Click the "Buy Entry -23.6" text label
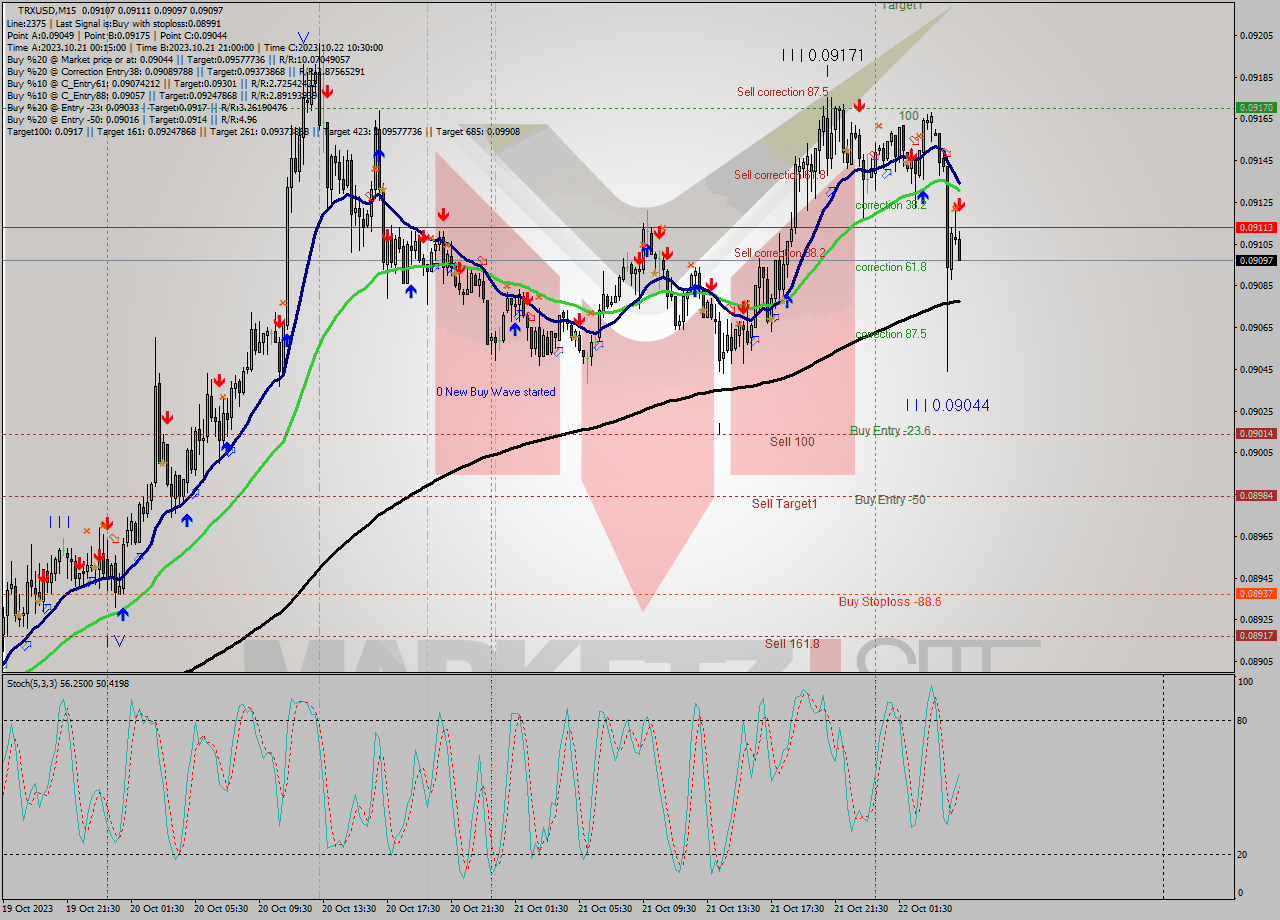This screenshot has width=1280, height=920. point(891,431)
